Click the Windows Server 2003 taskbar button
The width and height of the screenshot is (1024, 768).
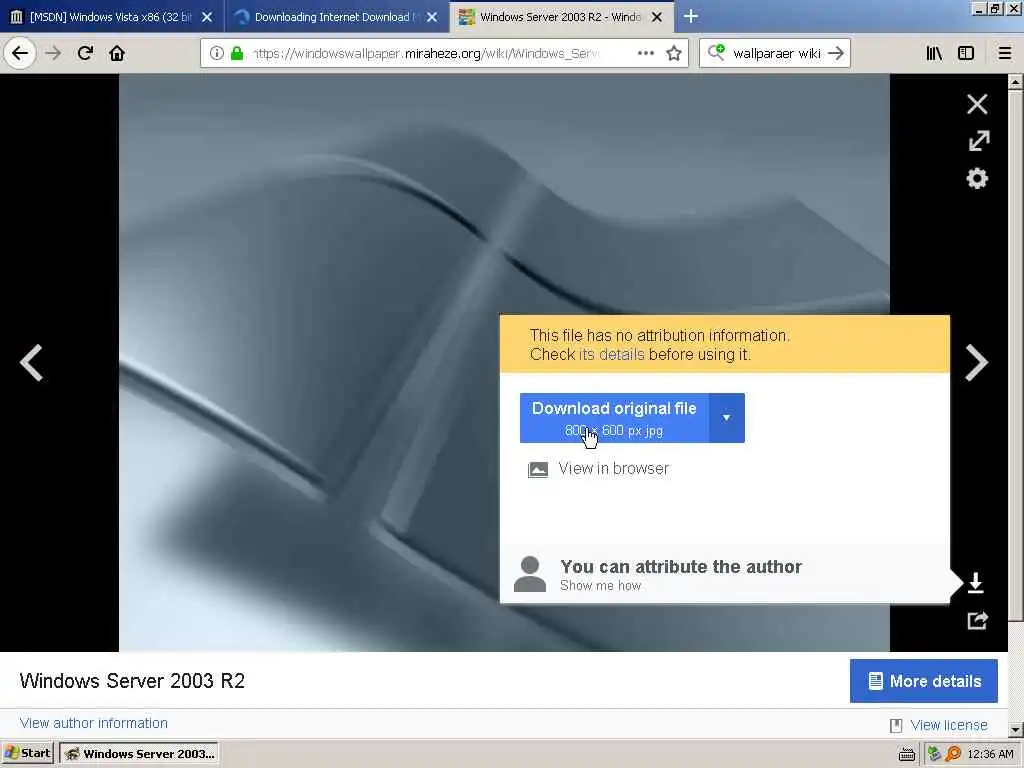pos(139,753)
